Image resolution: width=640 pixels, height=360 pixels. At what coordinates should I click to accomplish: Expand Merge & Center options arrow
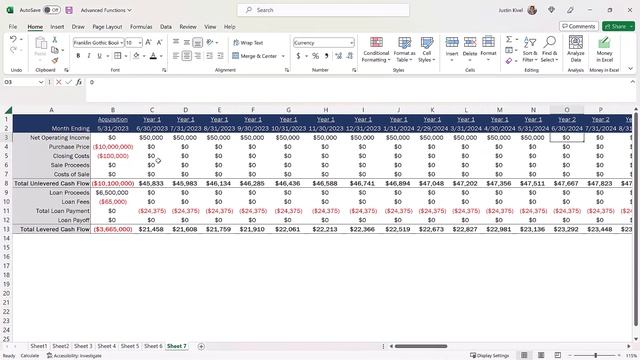[283, 56]
